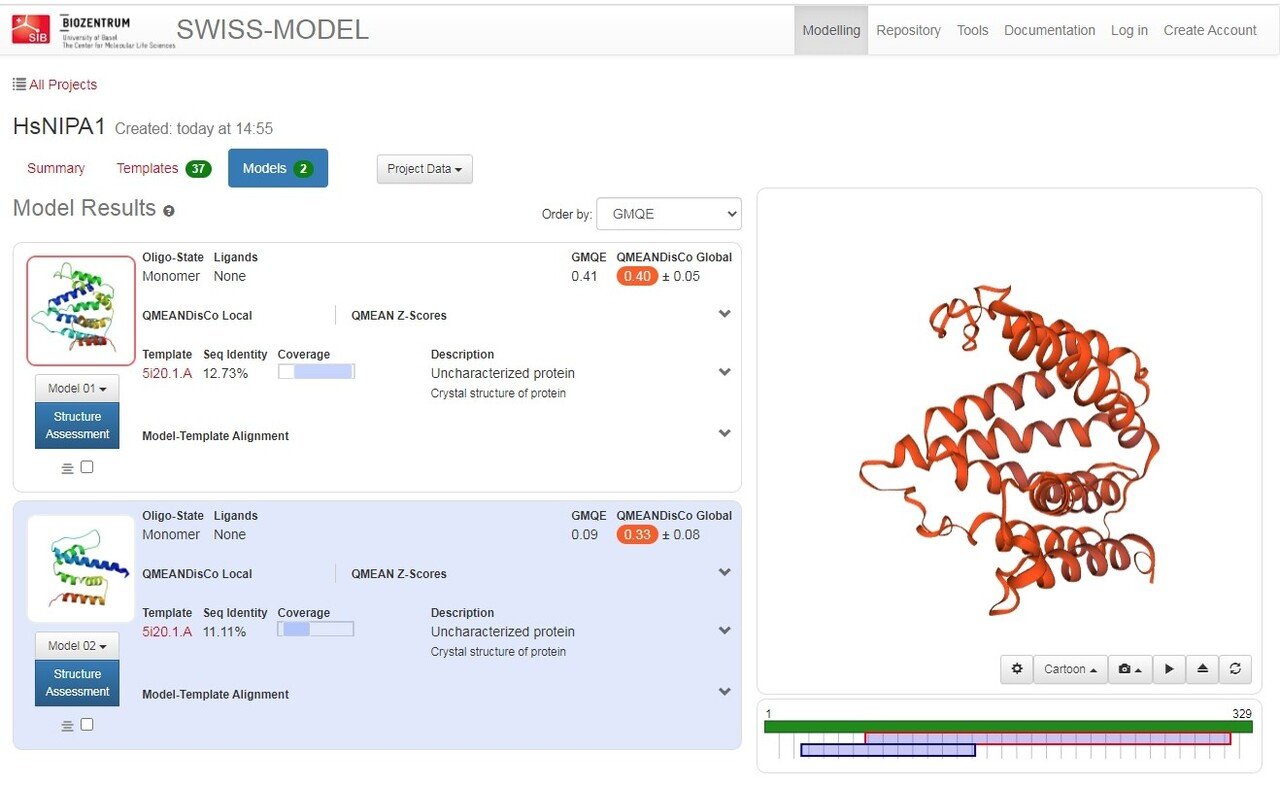Viewport: 1280px width, 786px height.
Task: Select the Model 01 structure thumbnail
Action: coord(81,310)
